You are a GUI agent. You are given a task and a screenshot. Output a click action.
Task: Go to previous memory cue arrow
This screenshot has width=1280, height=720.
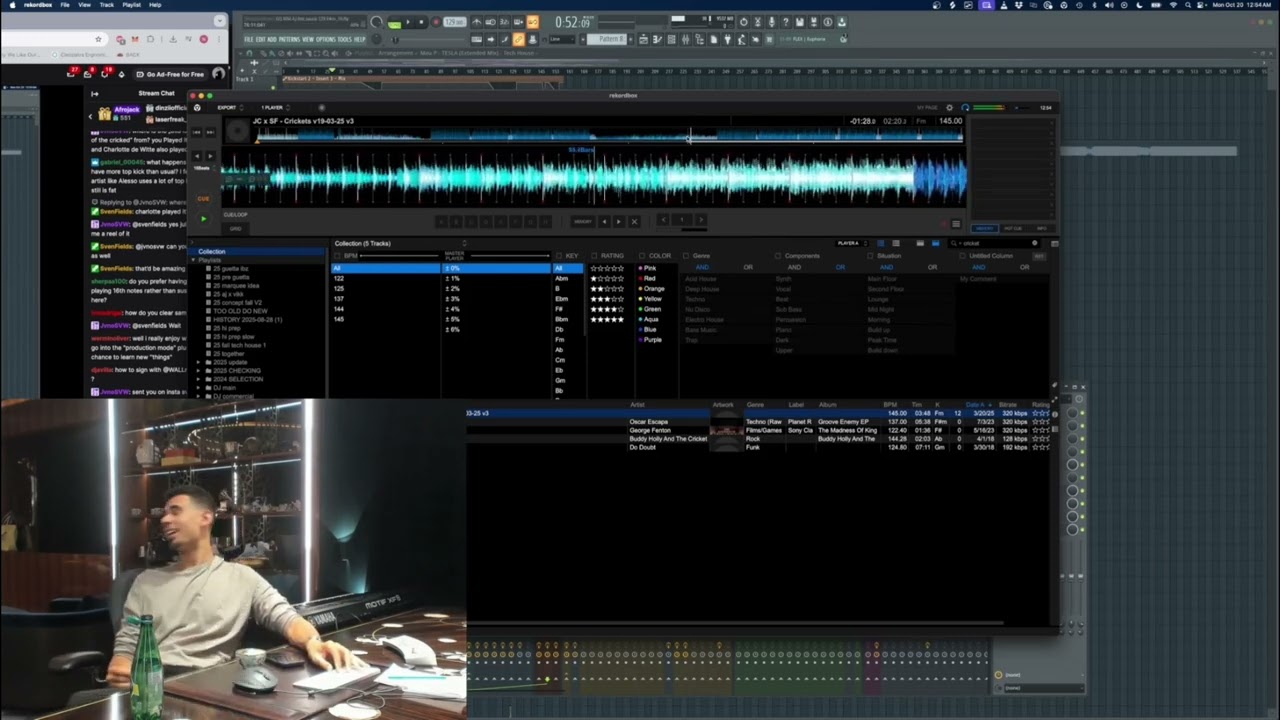[x=603, y=221]
